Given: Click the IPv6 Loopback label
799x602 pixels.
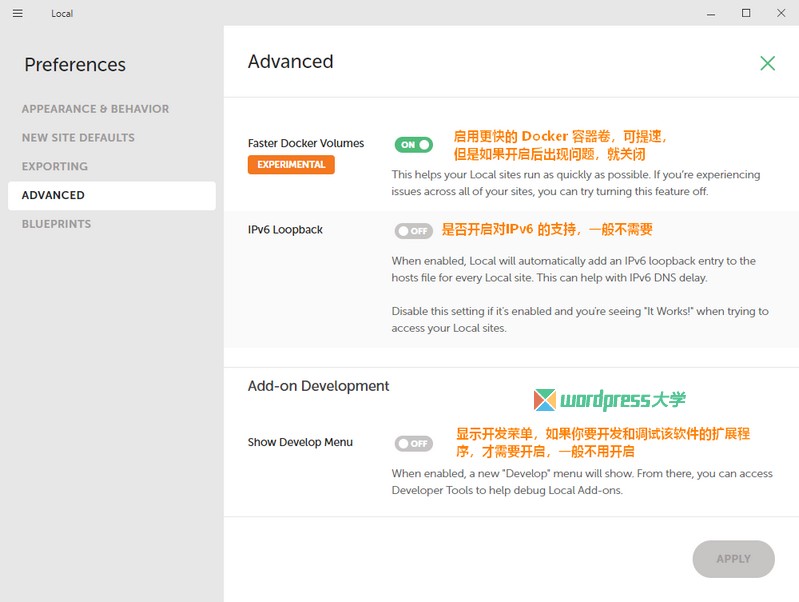Looking at the screenshot, I should 285,230.
